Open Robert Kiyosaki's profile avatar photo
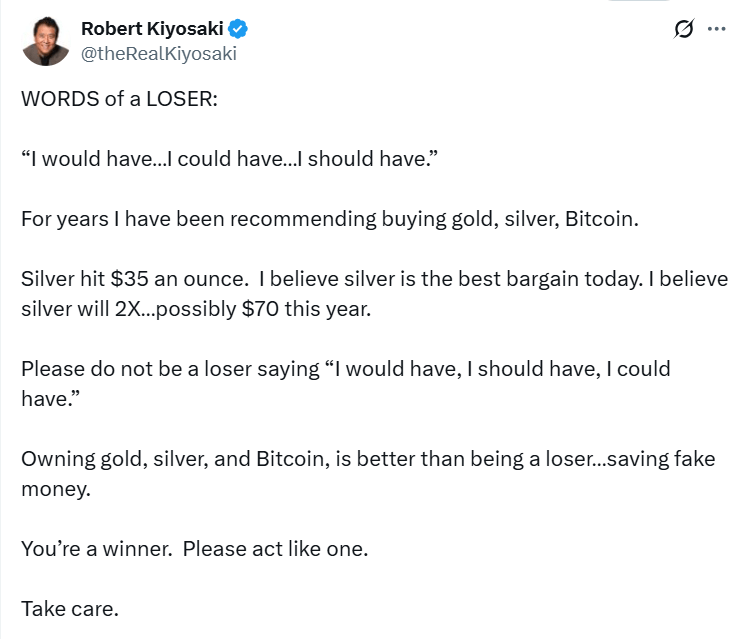 45,41
